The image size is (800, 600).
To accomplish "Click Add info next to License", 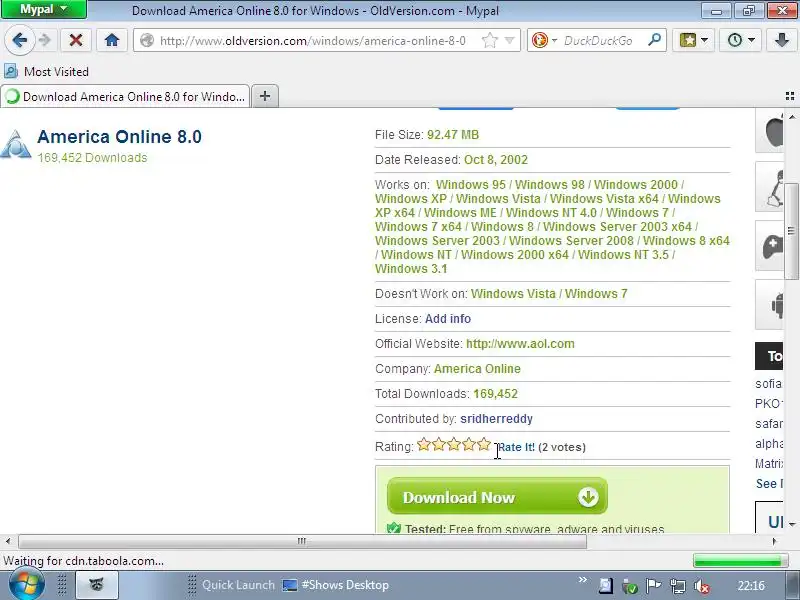I will click(x=447, y=319).
